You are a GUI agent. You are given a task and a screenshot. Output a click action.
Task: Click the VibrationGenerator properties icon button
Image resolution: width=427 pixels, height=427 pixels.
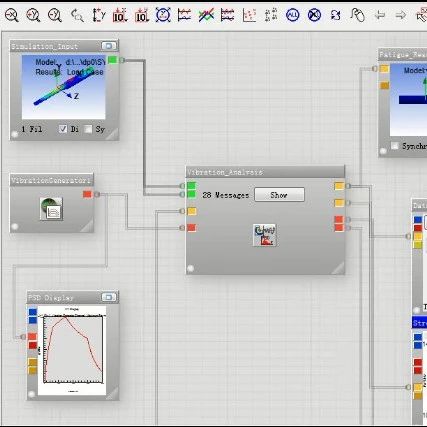click(x=51, y=209)
